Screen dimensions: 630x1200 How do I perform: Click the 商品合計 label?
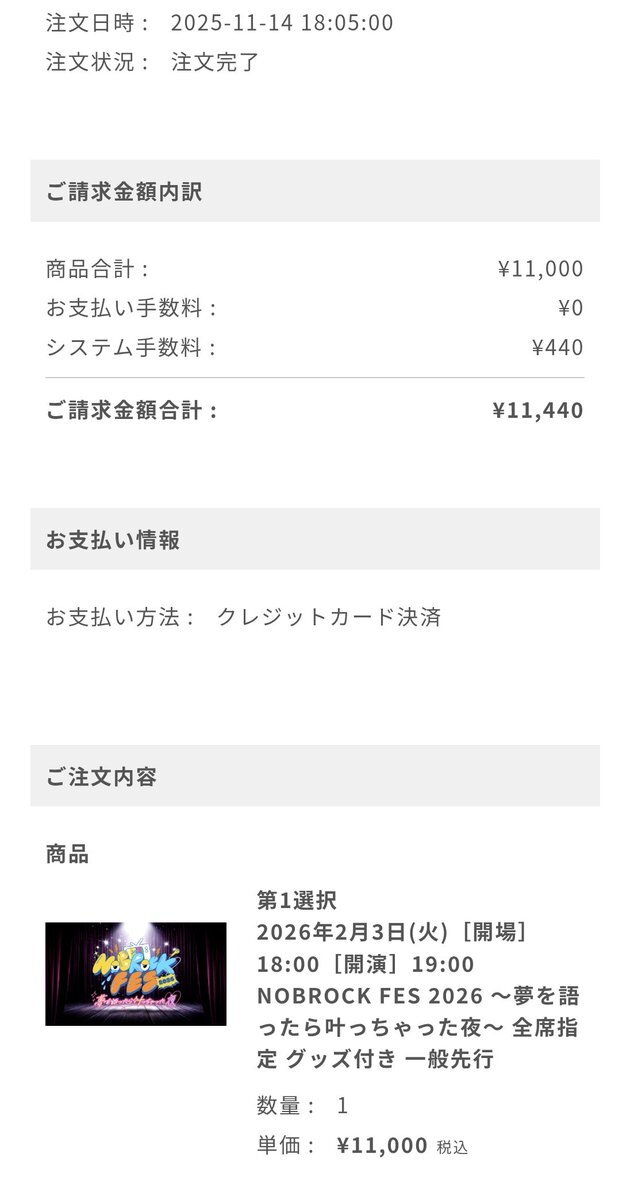(x=97, y=269)
